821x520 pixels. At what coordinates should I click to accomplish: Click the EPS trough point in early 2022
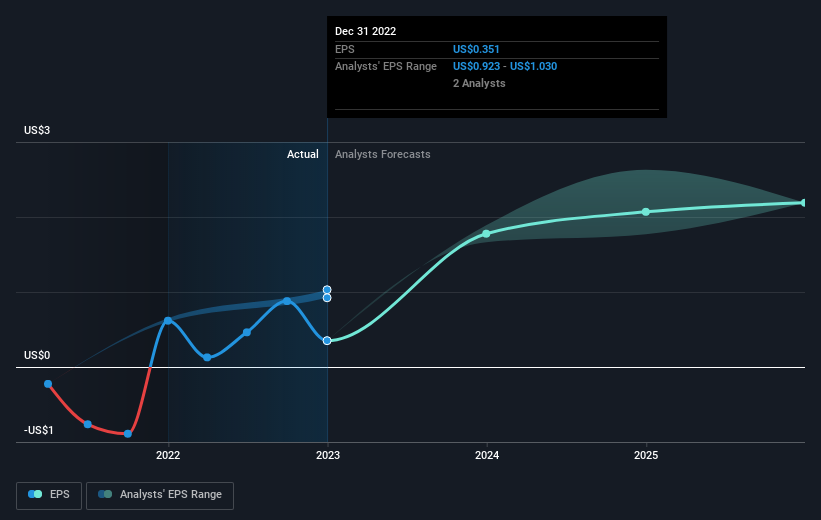point(207,357)
